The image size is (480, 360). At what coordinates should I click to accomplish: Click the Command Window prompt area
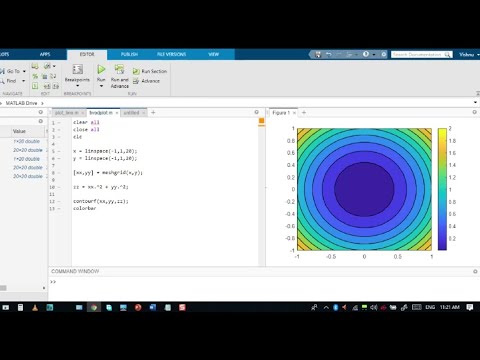coord(263,289)
